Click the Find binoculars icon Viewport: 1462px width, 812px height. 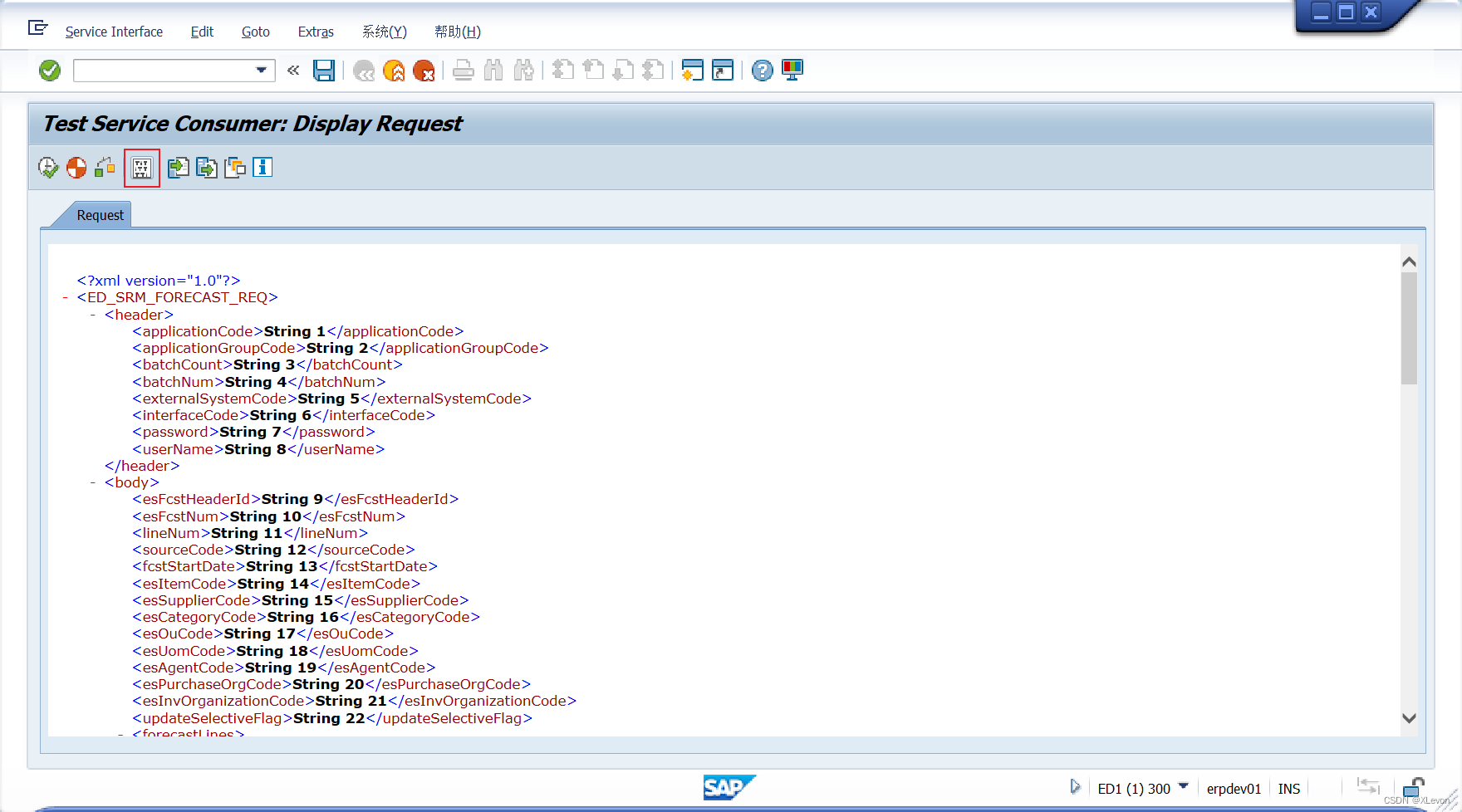pyautogui.click(x=493, y=71)
